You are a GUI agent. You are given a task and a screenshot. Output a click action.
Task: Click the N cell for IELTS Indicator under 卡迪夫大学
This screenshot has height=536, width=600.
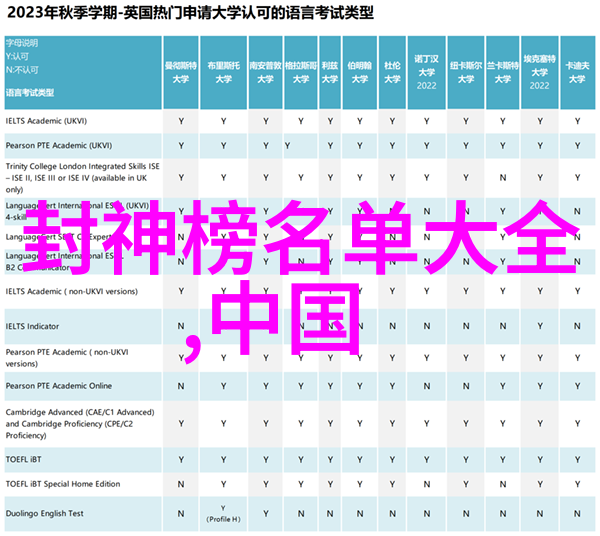click(577, 326)
